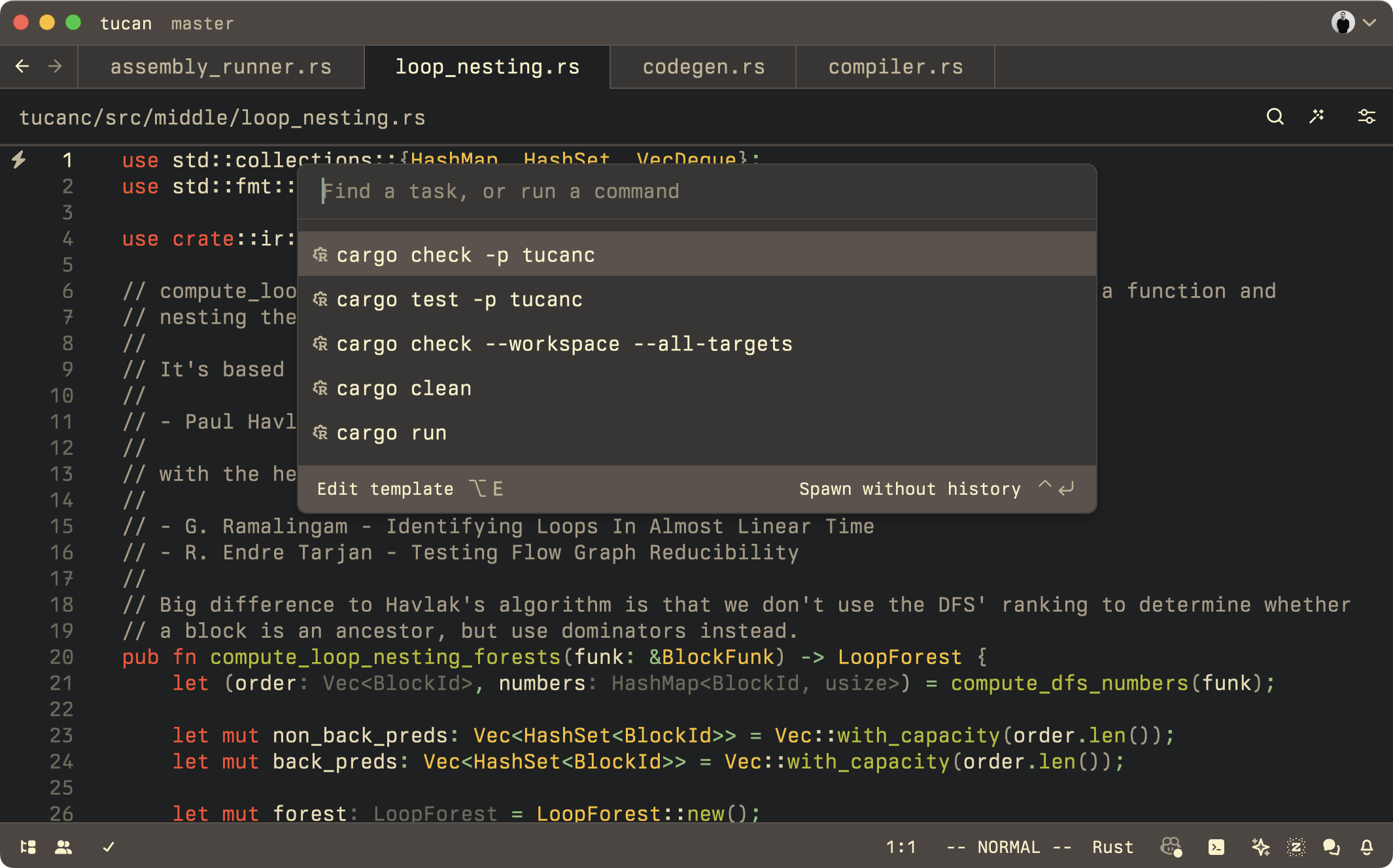Image resolution: width=1393 pixels, height=868 pixels.
Task: Click Spawn without history
Action: [910, 488]
